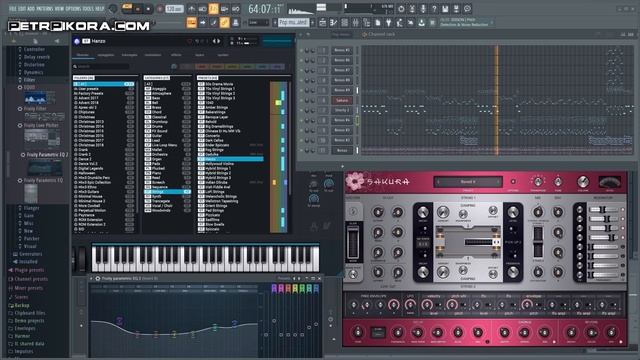Open the pattern selector dropdown
Viewport: 640px width, 360px height.
[294, 23]
